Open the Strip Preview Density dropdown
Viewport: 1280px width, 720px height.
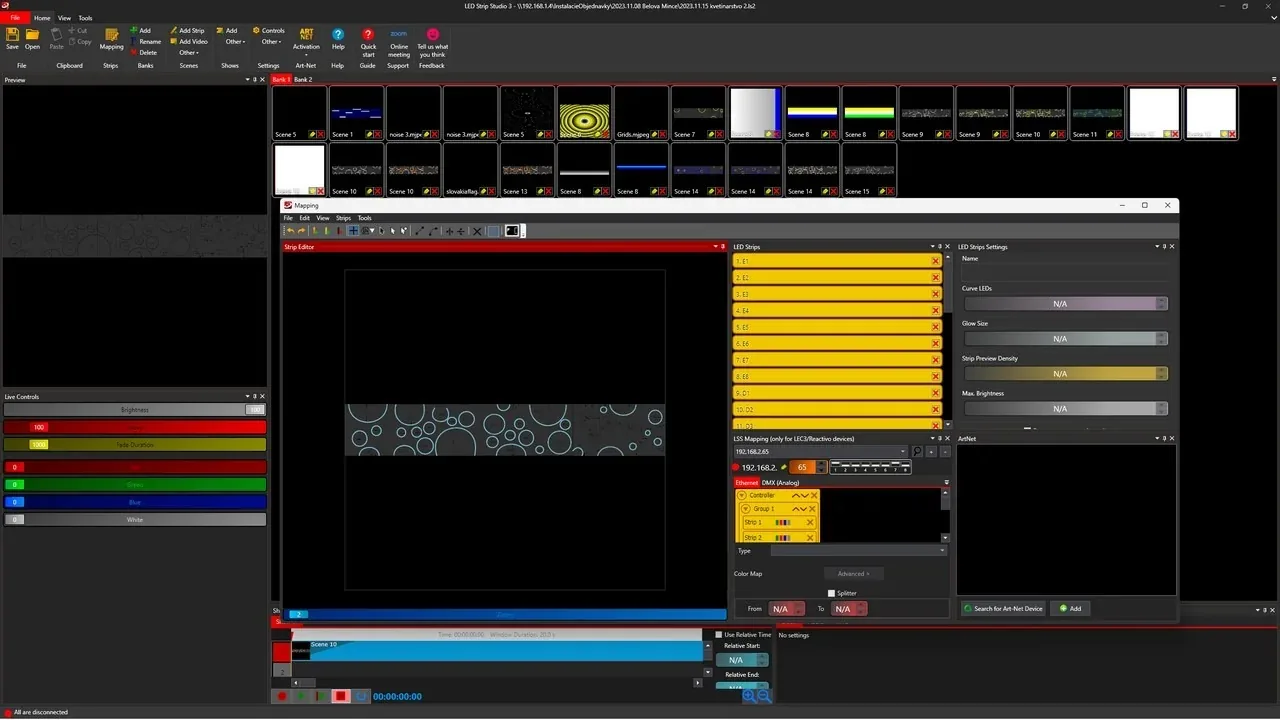[x=1065, y=373]
